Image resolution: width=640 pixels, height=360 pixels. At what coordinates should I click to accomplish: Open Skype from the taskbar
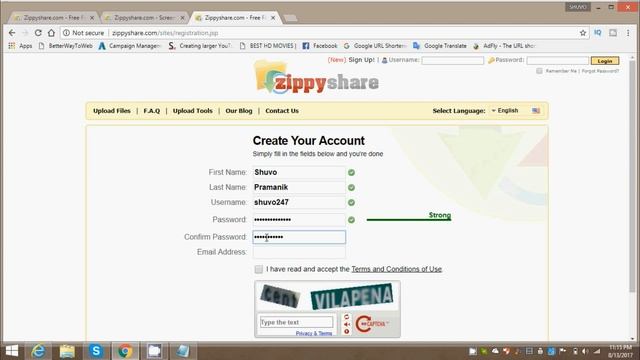coord(96,351)
